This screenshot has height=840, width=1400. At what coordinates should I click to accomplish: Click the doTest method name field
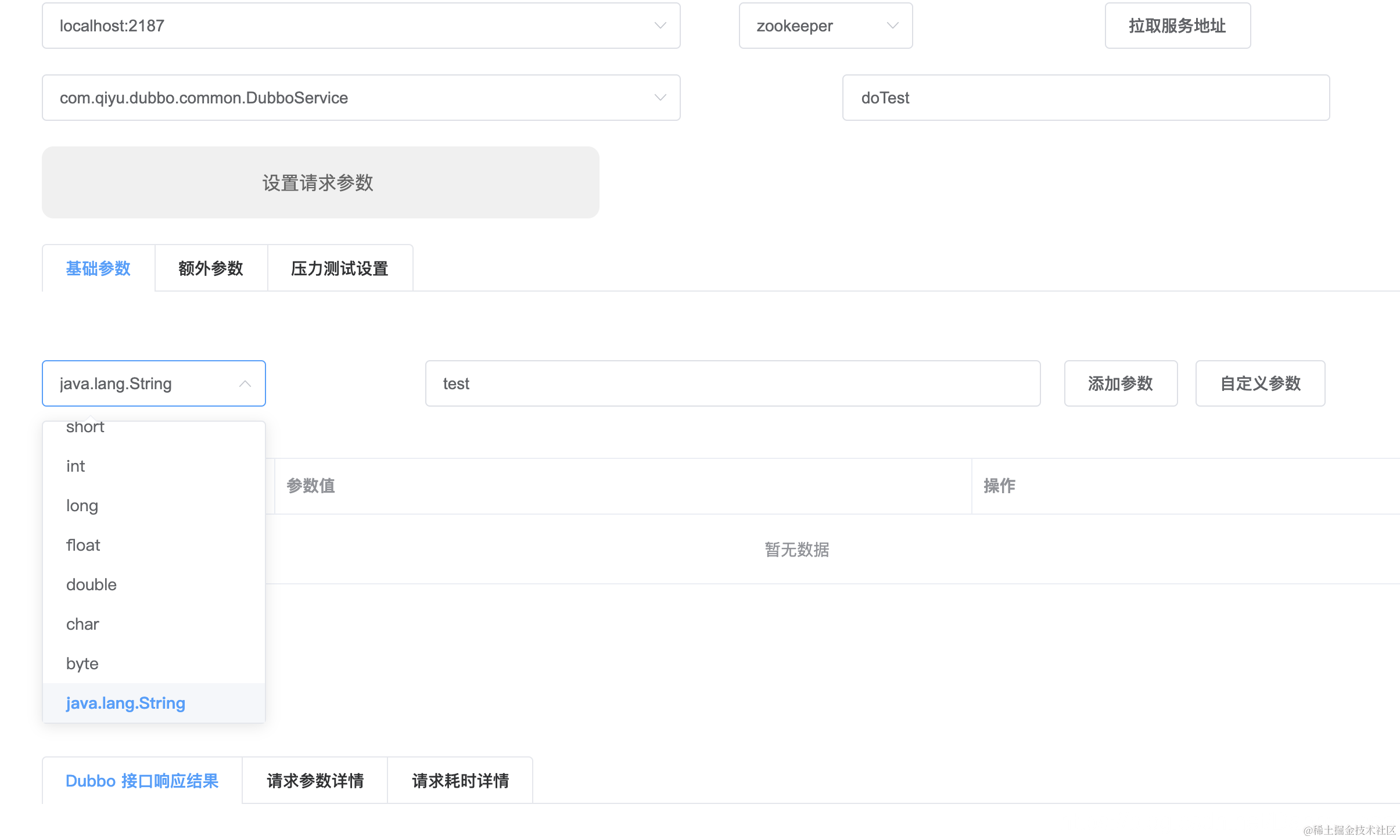tap(1085, 98)
